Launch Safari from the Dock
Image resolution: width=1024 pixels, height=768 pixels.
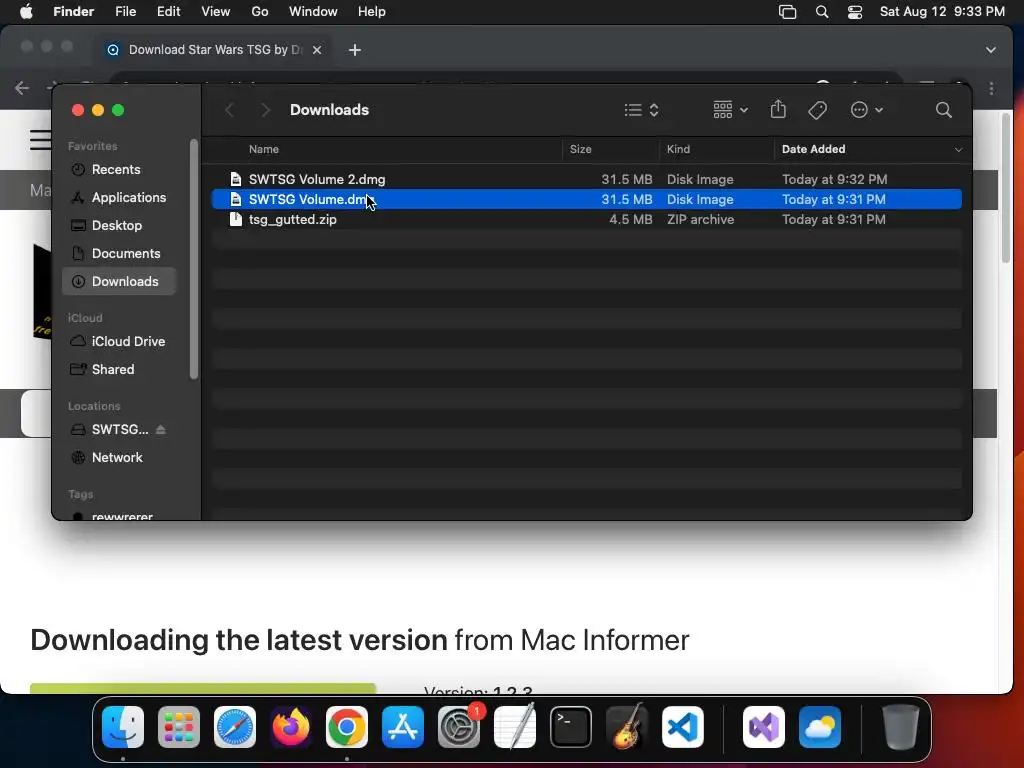click(x=235, y=727)
